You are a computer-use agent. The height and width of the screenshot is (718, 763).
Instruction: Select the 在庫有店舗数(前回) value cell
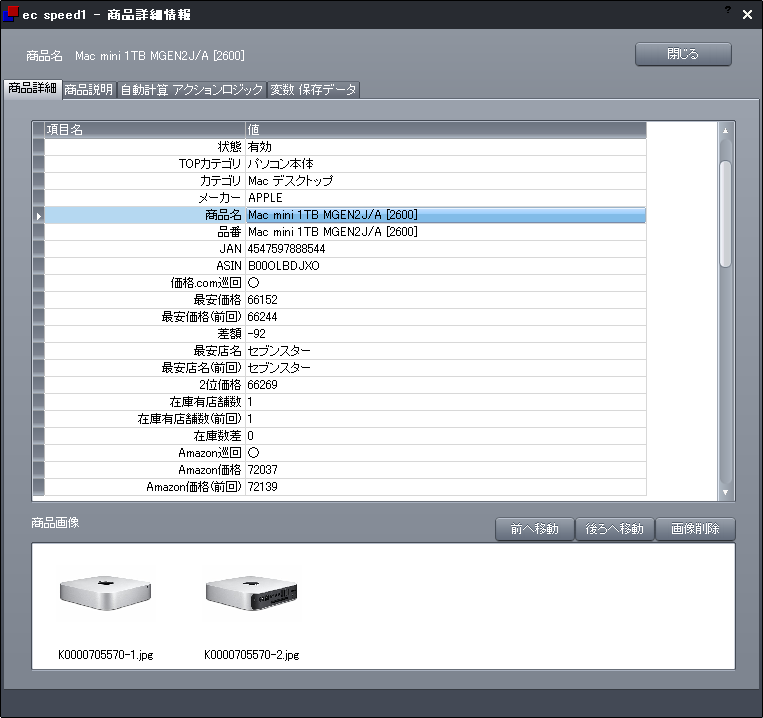tap(446, 419)
